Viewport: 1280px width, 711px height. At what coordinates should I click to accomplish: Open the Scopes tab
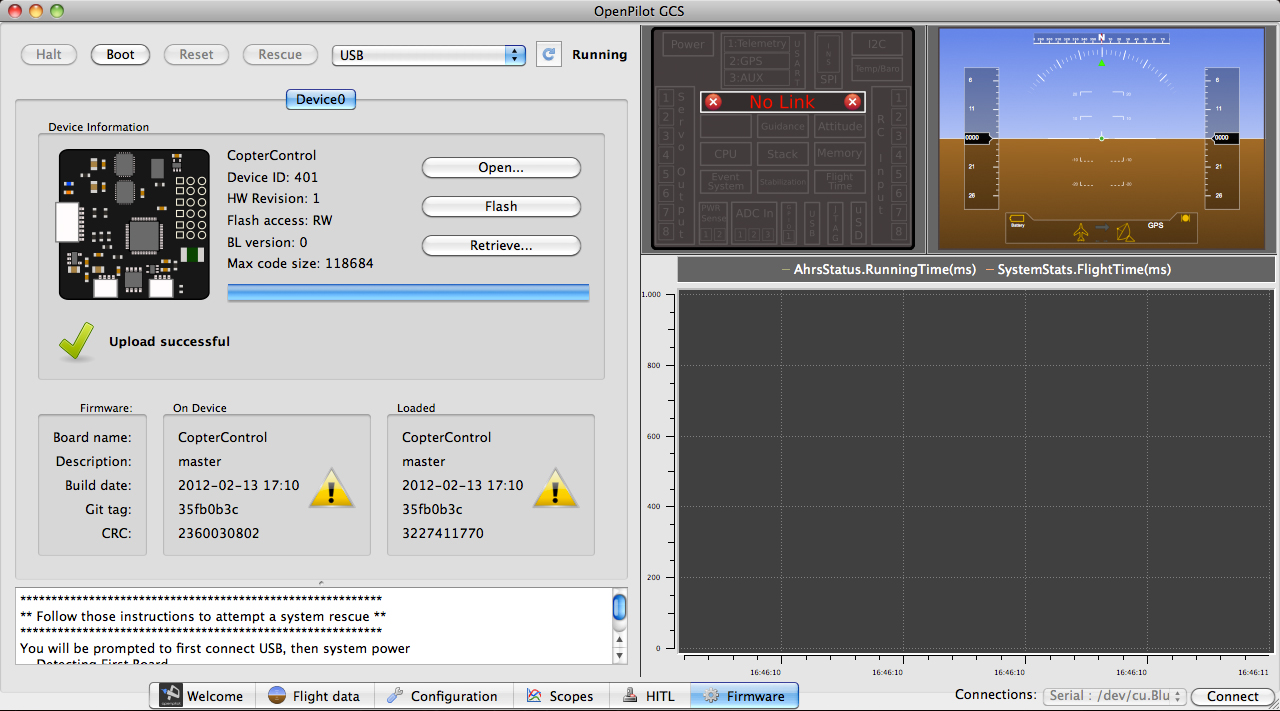tap(560, 696)
